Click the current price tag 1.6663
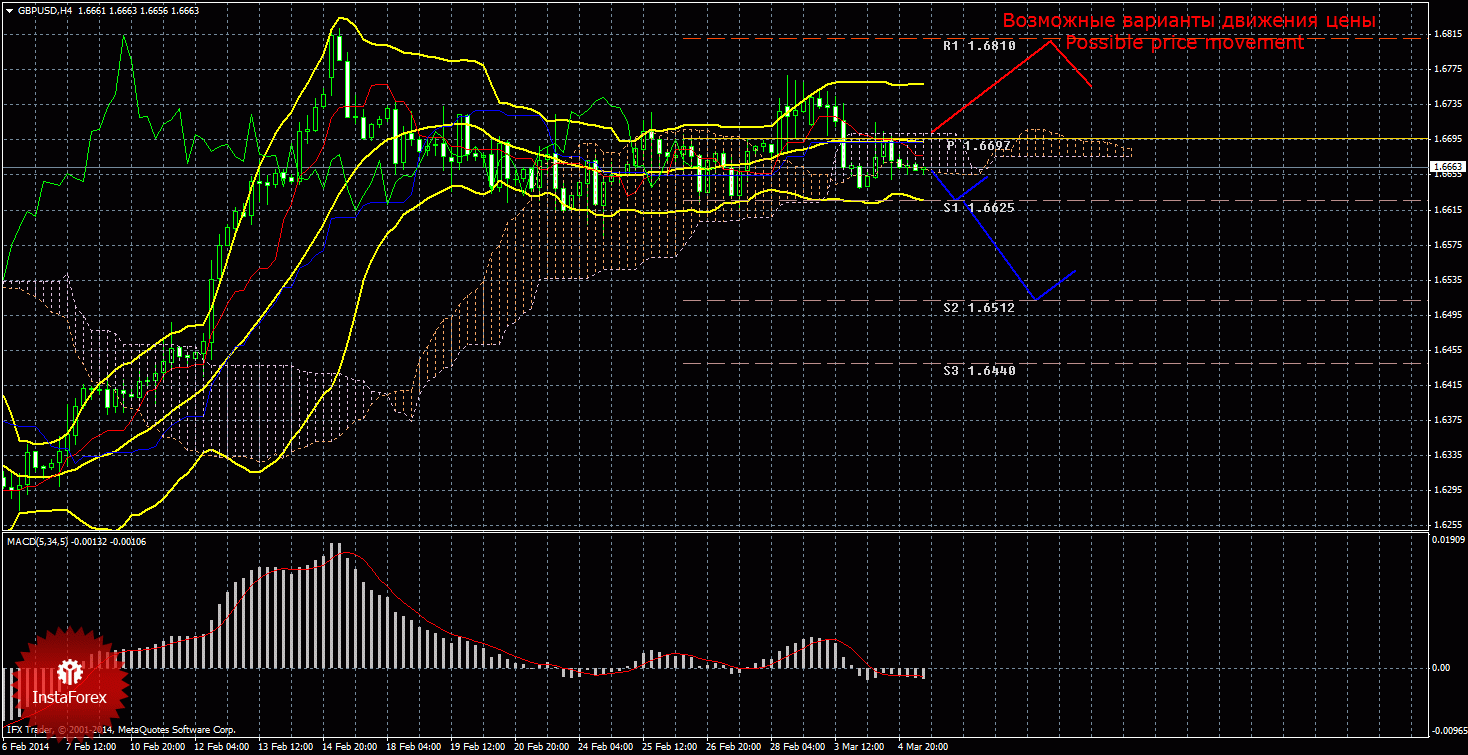 tap(1446, 166)
